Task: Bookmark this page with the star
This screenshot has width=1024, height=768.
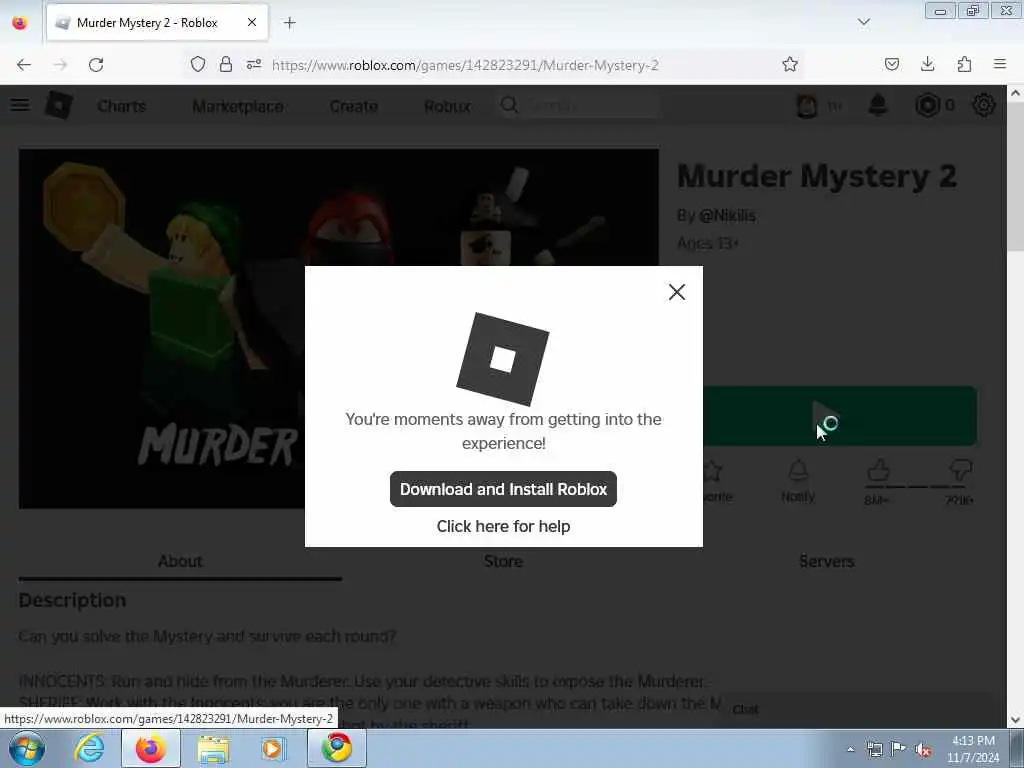Action: click(790, 64)
